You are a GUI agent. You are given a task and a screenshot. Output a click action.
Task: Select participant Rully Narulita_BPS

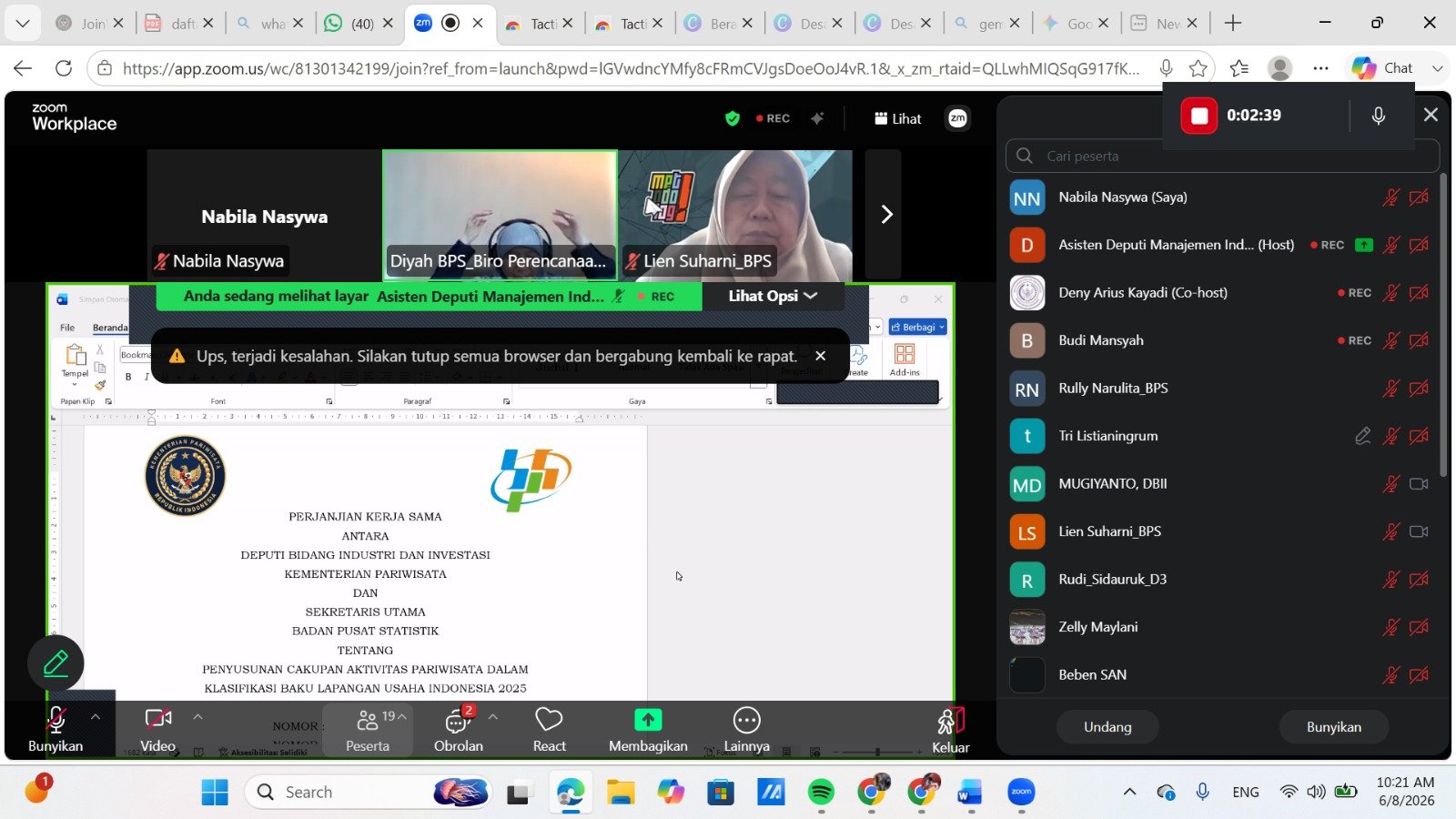[x=1219, y=389]
